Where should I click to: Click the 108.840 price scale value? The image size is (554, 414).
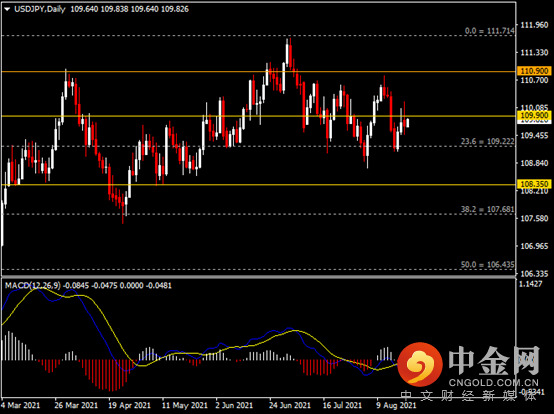pyautogui.click(x=534, y=163)
